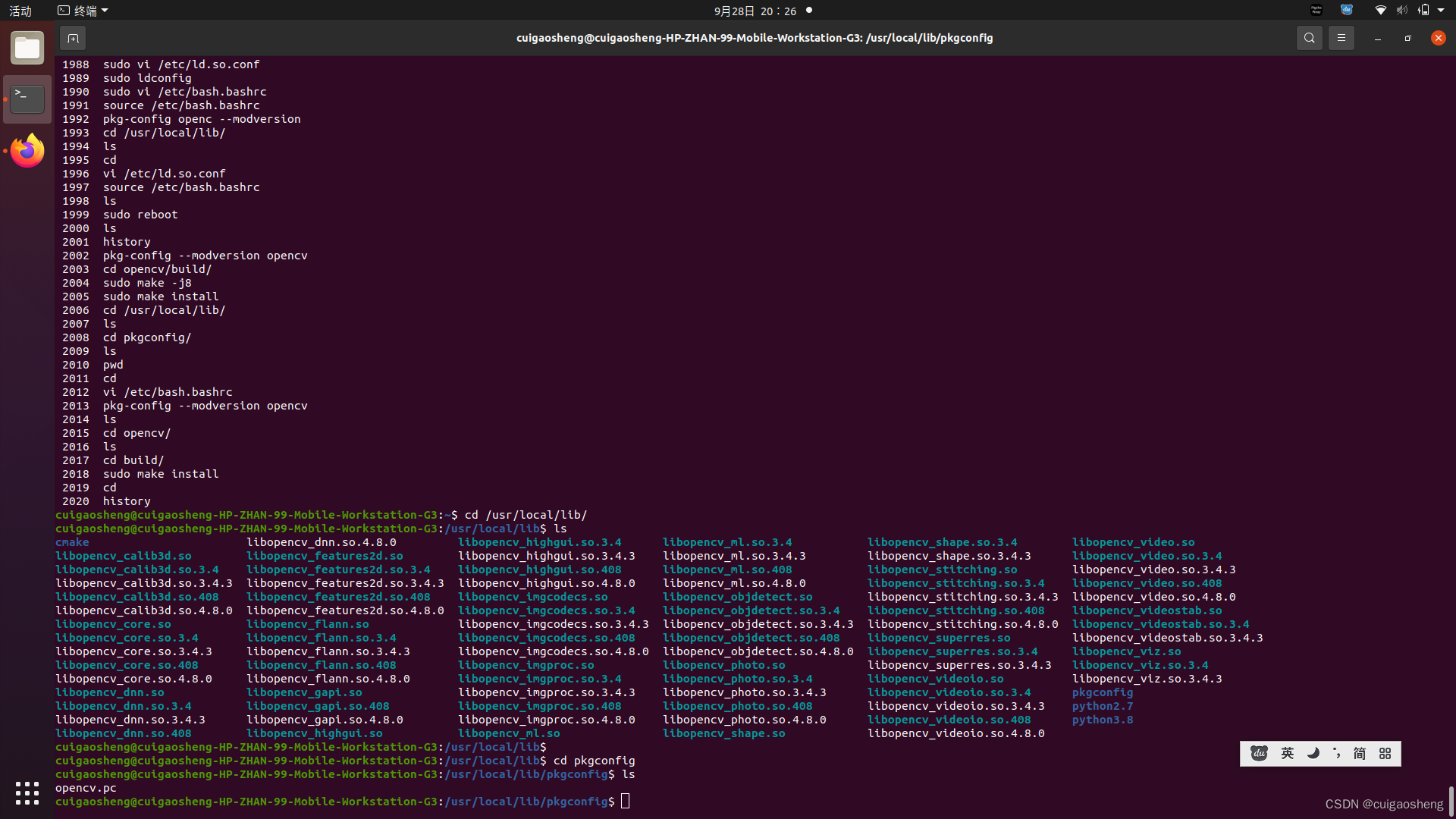Click the cmake directory entry

point(72,542)
